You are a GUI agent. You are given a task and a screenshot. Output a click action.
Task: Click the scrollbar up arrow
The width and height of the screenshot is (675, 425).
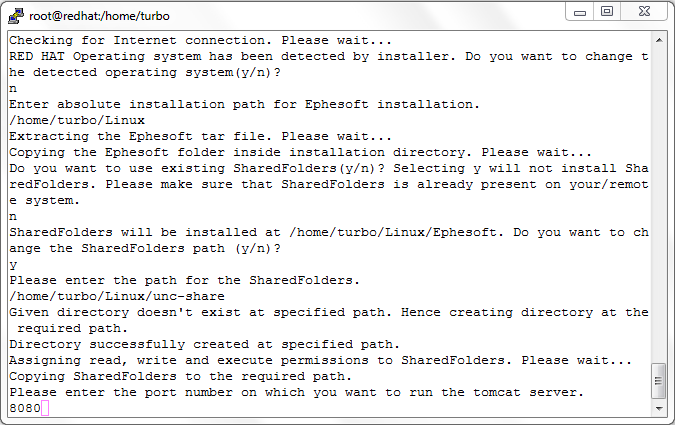(659, 40)
